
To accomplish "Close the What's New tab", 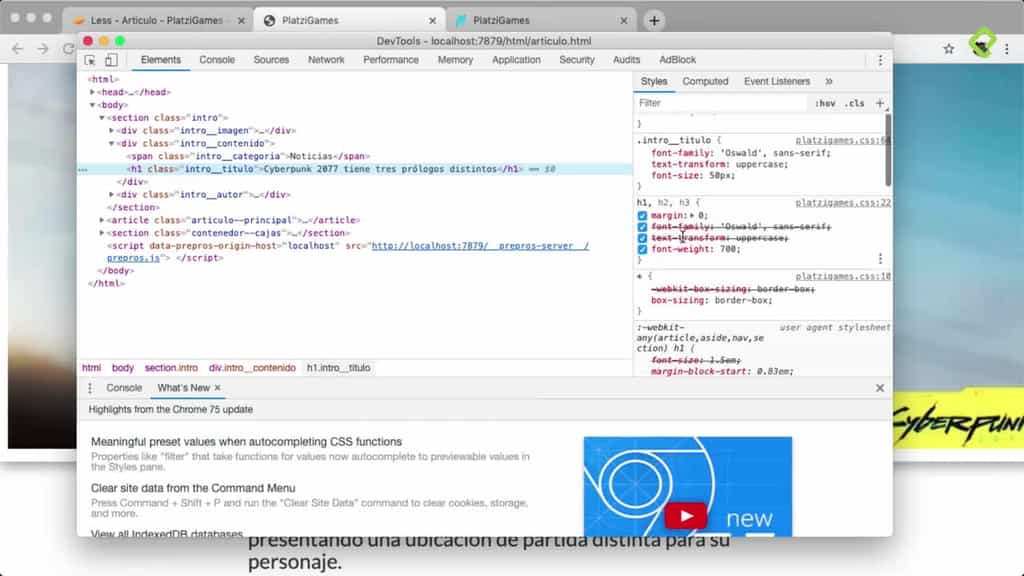I will click(218, 388).
